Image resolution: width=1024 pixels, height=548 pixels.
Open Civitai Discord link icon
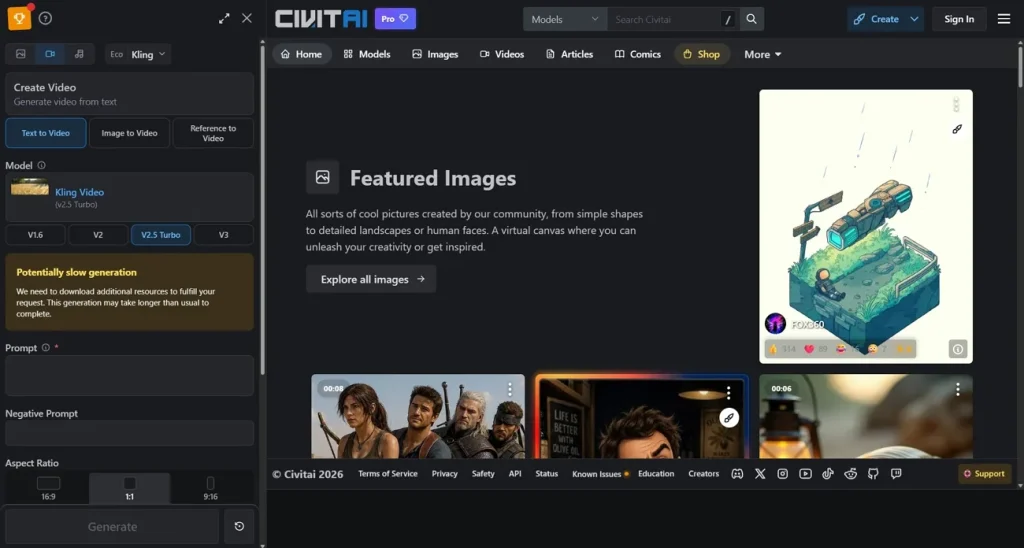coord(737,474)
